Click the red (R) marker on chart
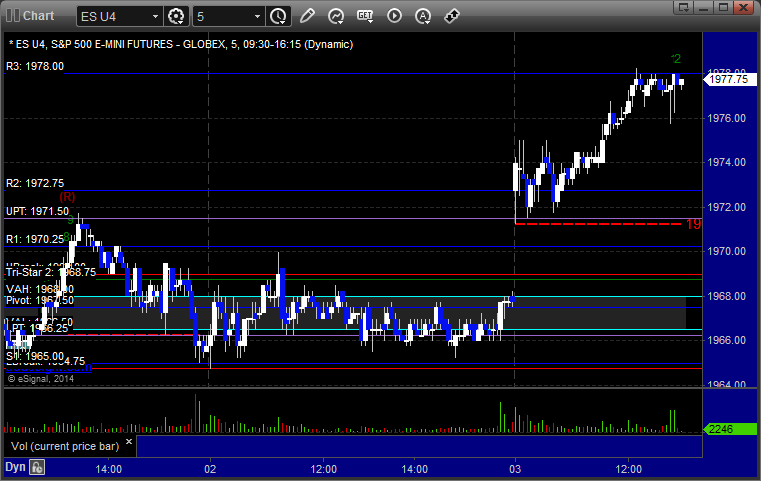This screenshot has height=481, width=761. coord(67,197)
